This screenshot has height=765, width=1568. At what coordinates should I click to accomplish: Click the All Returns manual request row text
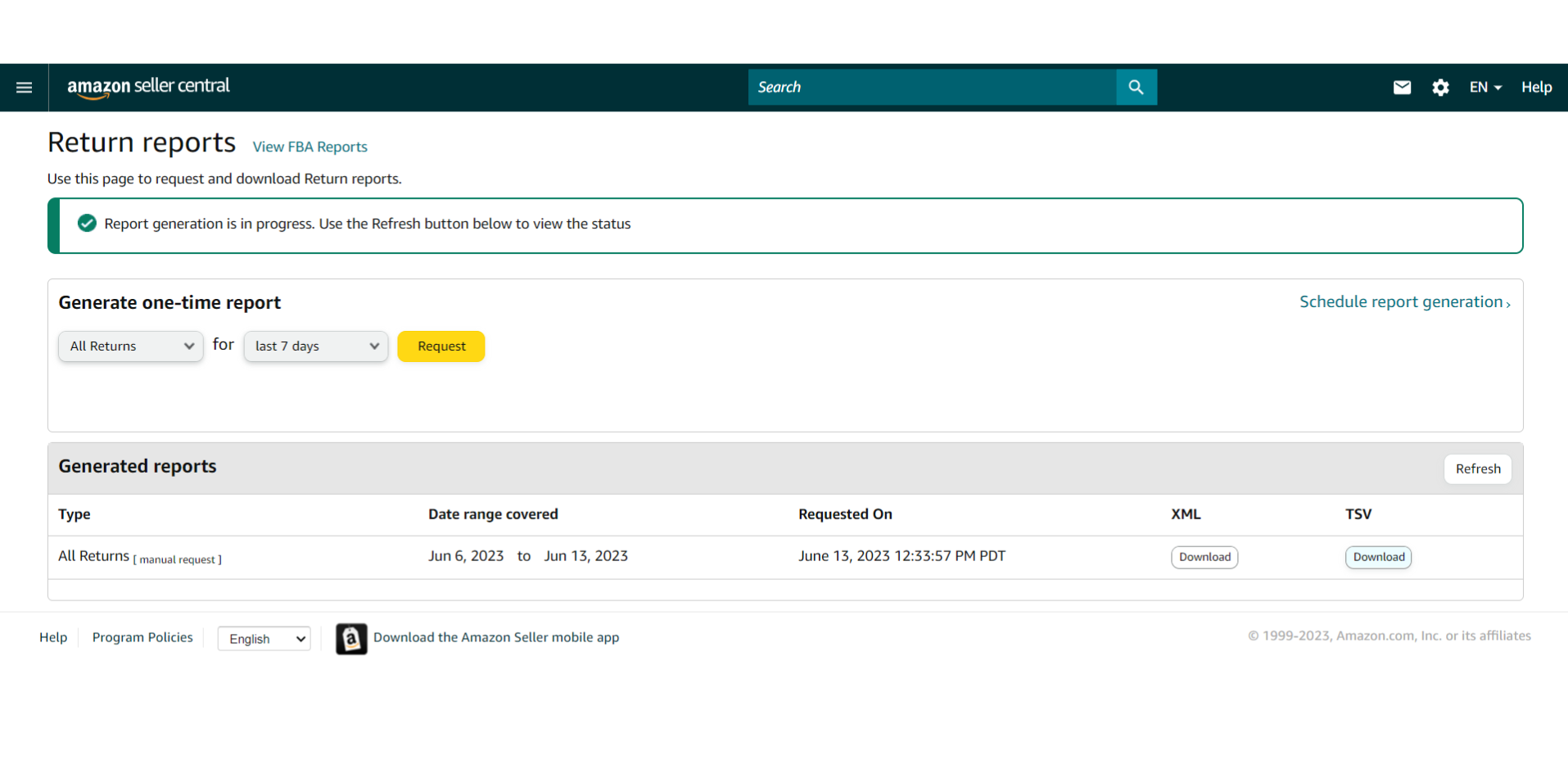[x=140, y=557]
